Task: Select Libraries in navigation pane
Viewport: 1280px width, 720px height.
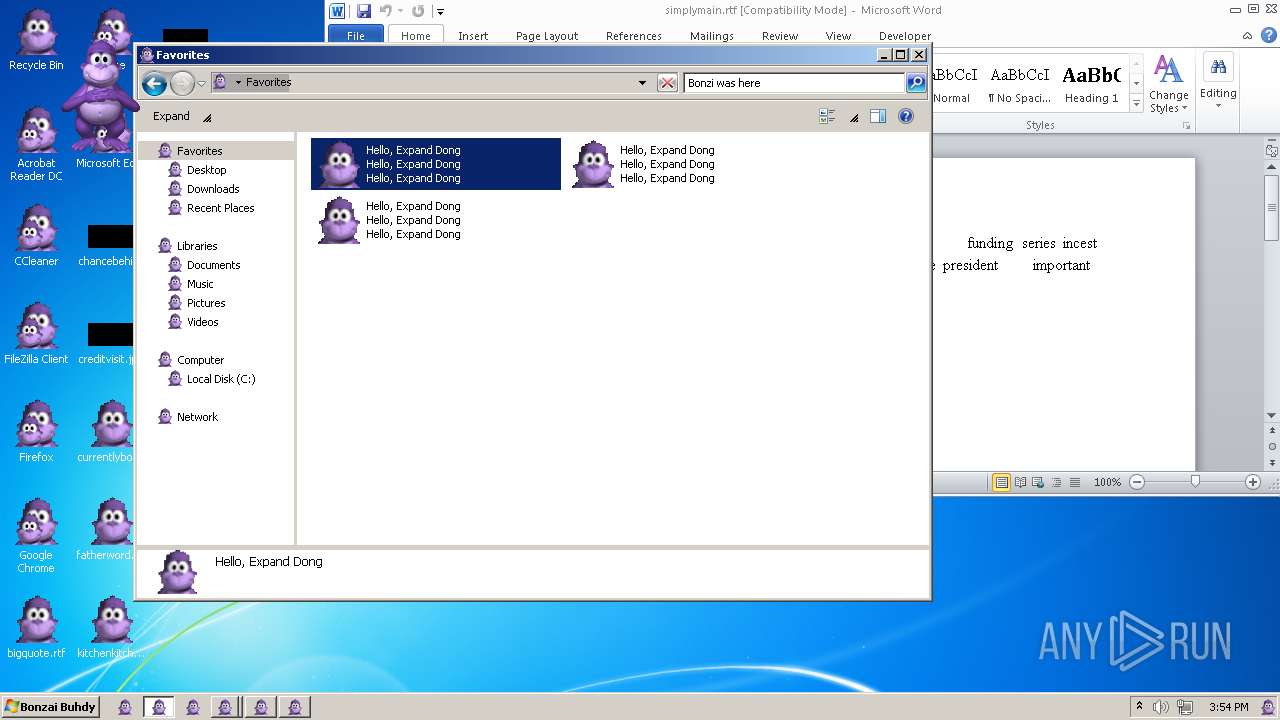Action: click(197, 246)
